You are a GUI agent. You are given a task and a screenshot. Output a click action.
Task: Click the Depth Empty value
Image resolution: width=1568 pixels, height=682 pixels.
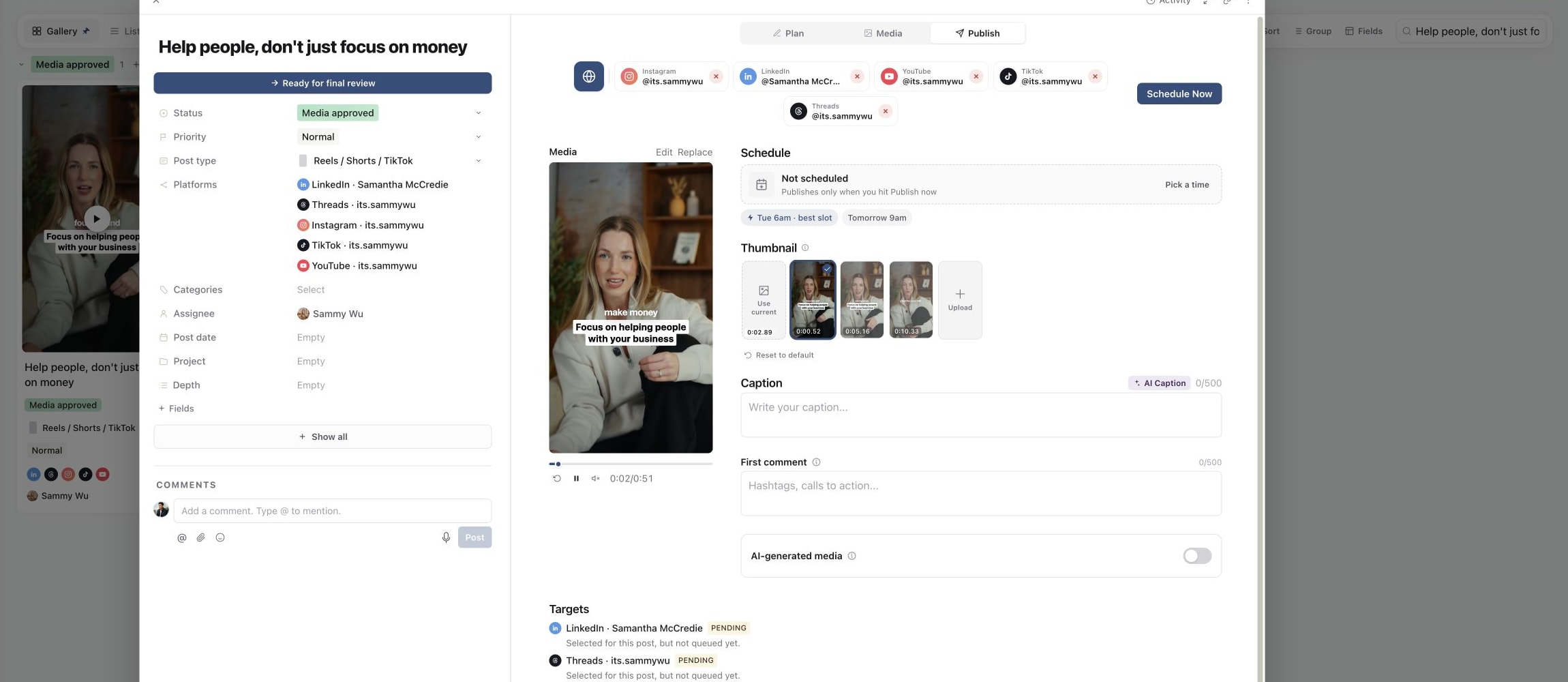click(311, 385)
